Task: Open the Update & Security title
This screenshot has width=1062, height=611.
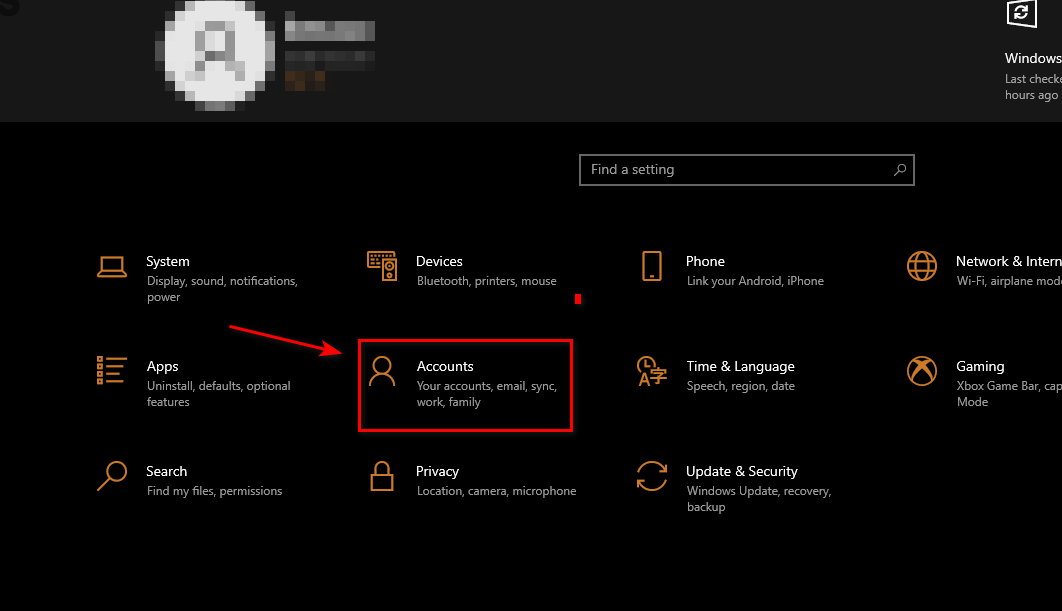Action: tap(742, 471)
